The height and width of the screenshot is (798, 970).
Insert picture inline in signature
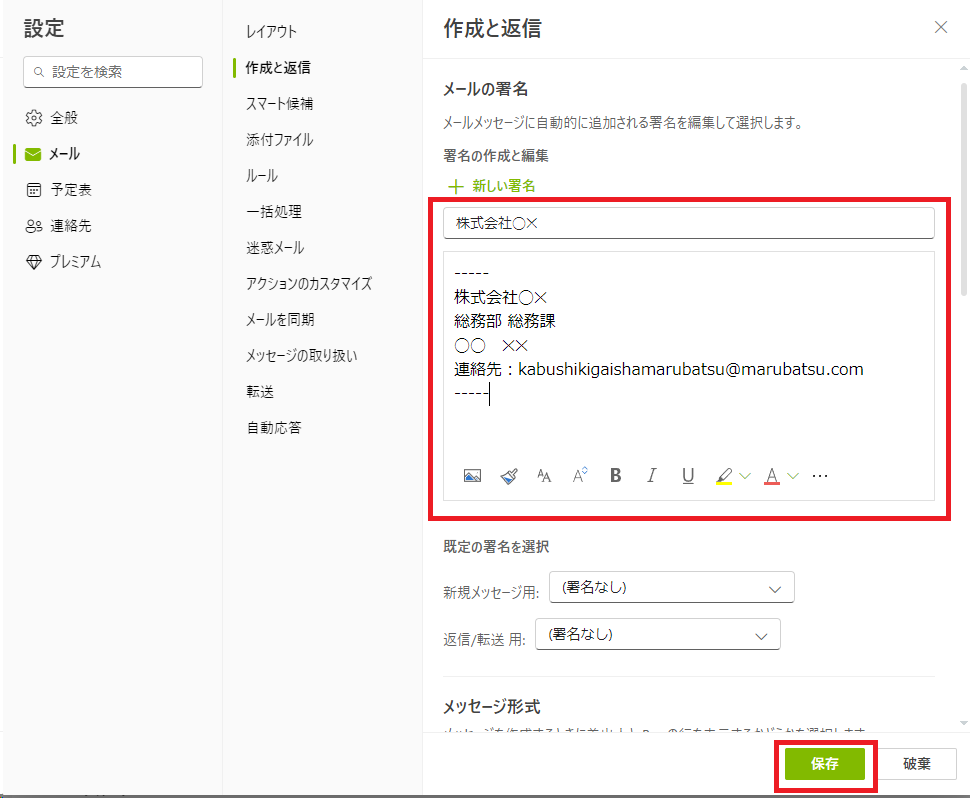coord(473,476)
